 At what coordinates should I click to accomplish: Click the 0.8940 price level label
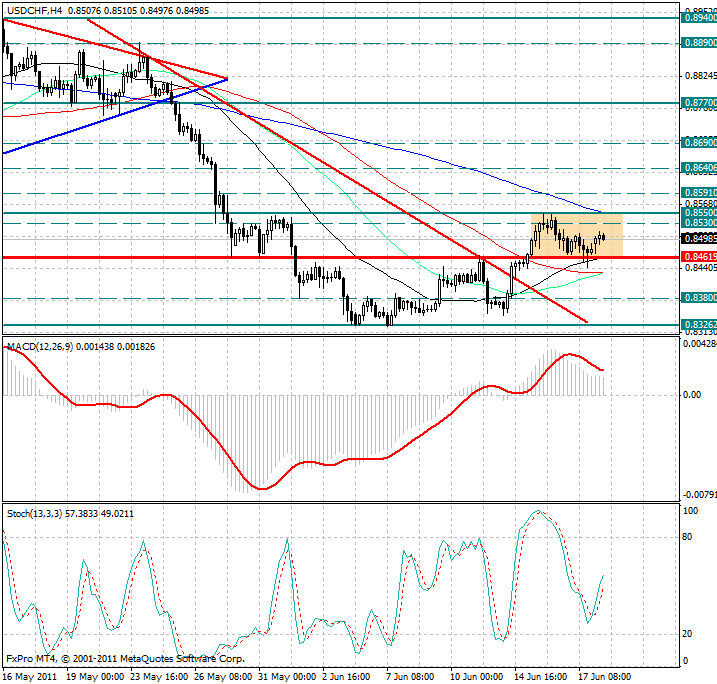(x=699, y=18)
